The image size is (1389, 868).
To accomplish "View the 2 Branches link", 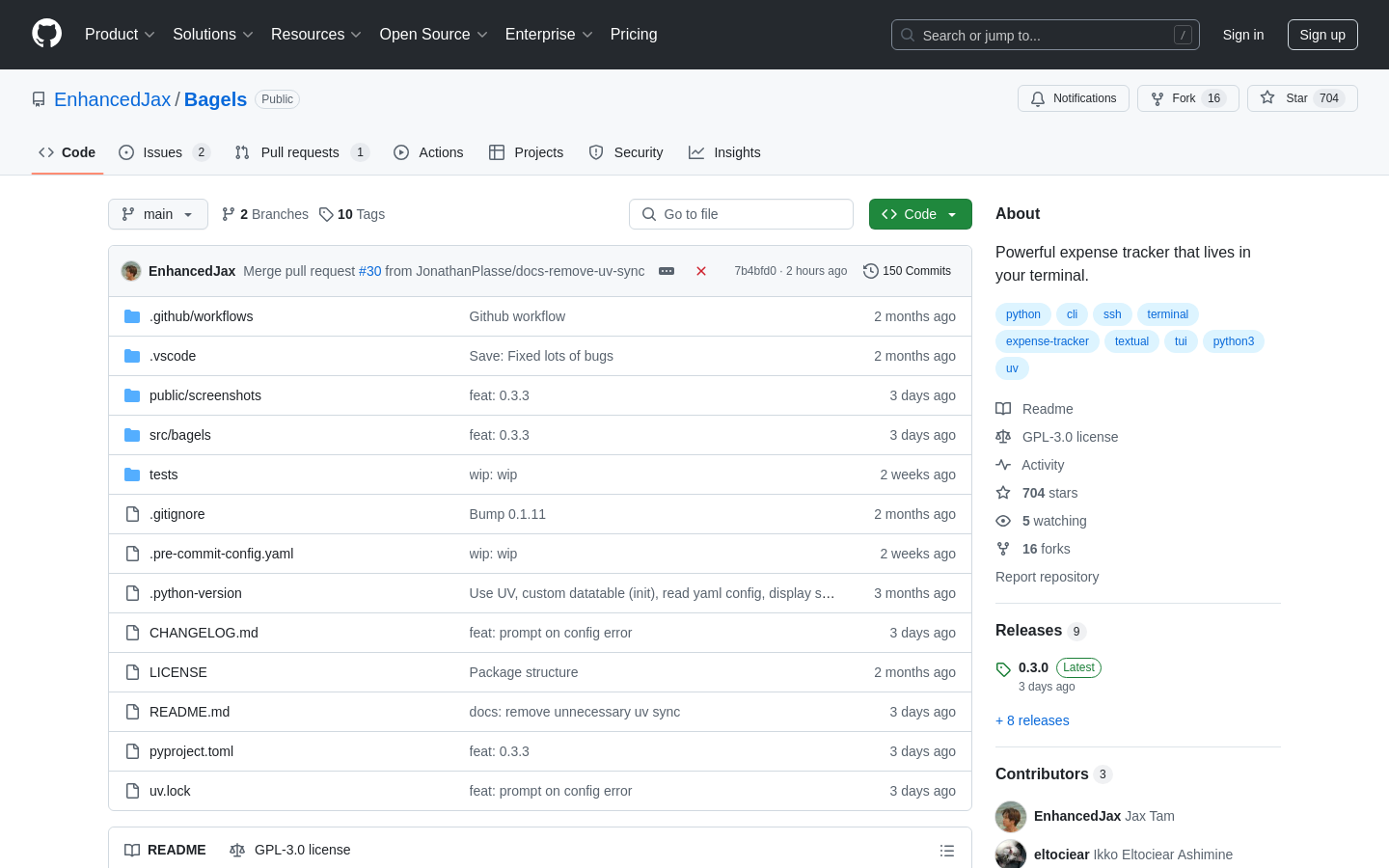I will click(x=265, y=214).
